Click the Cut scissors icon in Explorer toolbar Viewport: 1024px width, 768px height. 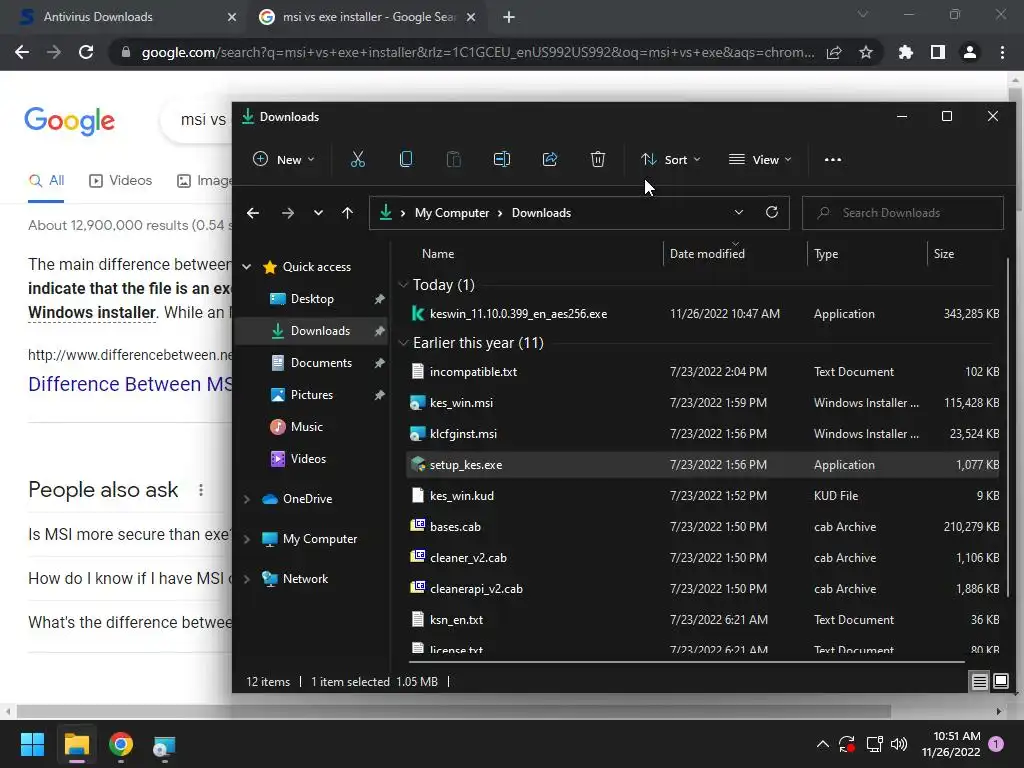click(358, 159)
